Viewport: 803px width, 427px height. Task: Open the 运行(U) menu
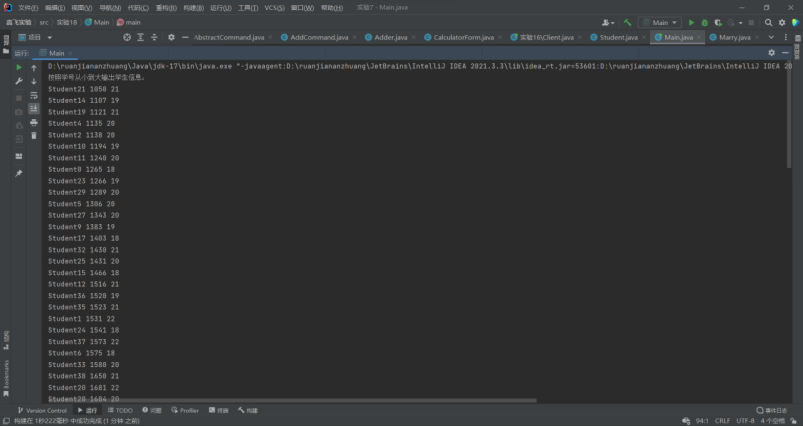[x=221, y=8]
